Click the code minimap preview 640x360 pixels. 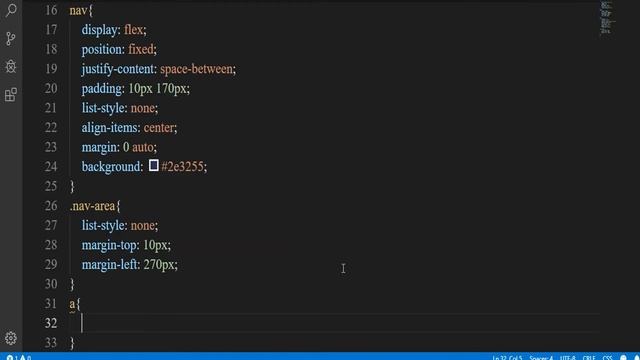[x=607, y=17]
